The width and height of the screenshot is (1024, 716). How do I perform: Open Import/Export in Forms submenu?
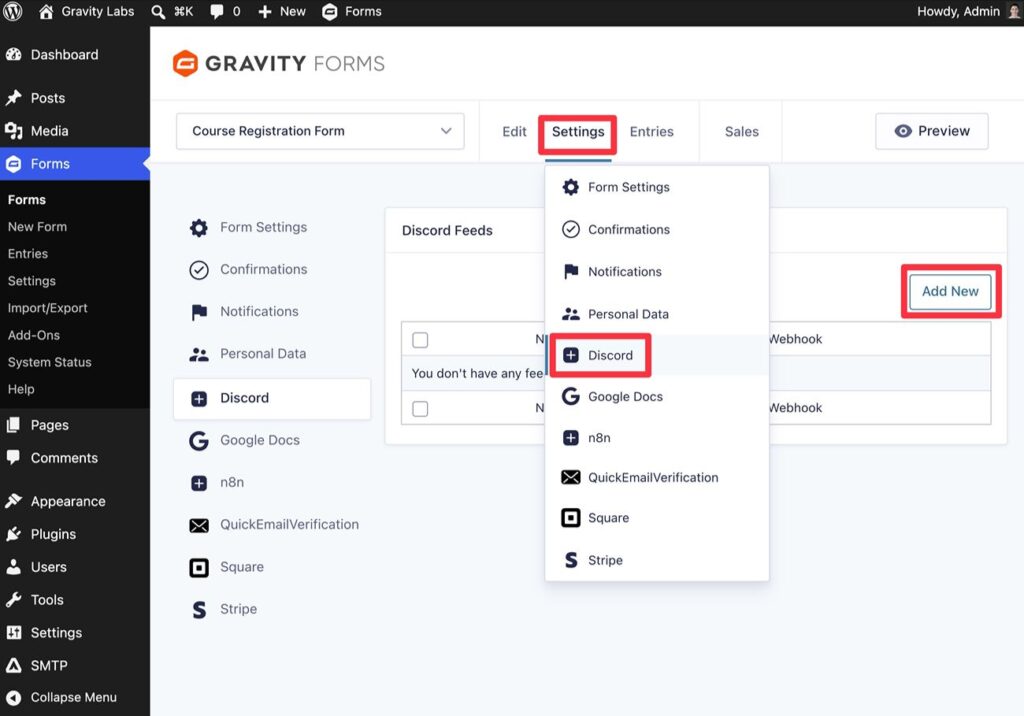(47, 308)
